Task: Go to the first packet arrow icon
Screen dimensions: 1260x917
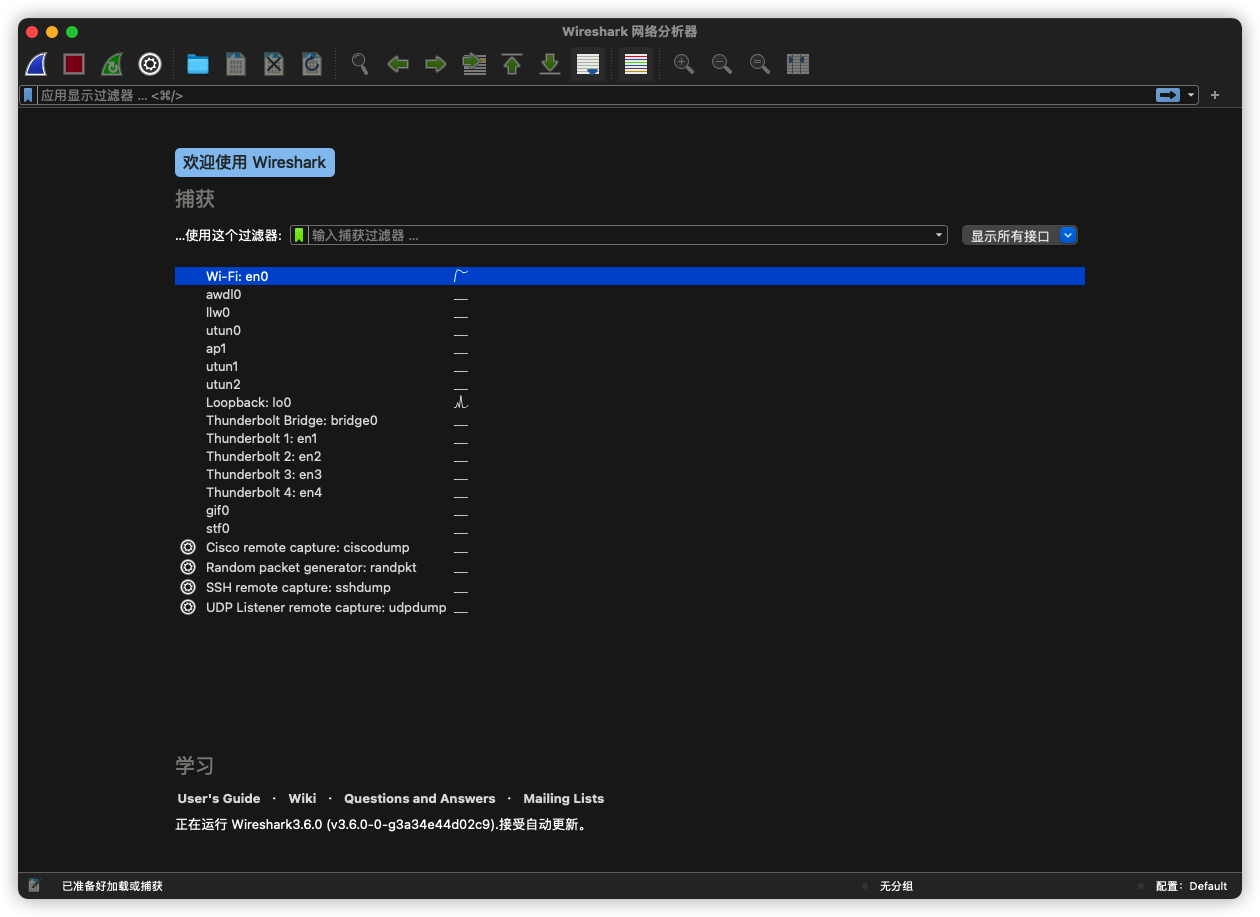Action: coord(512,65)
